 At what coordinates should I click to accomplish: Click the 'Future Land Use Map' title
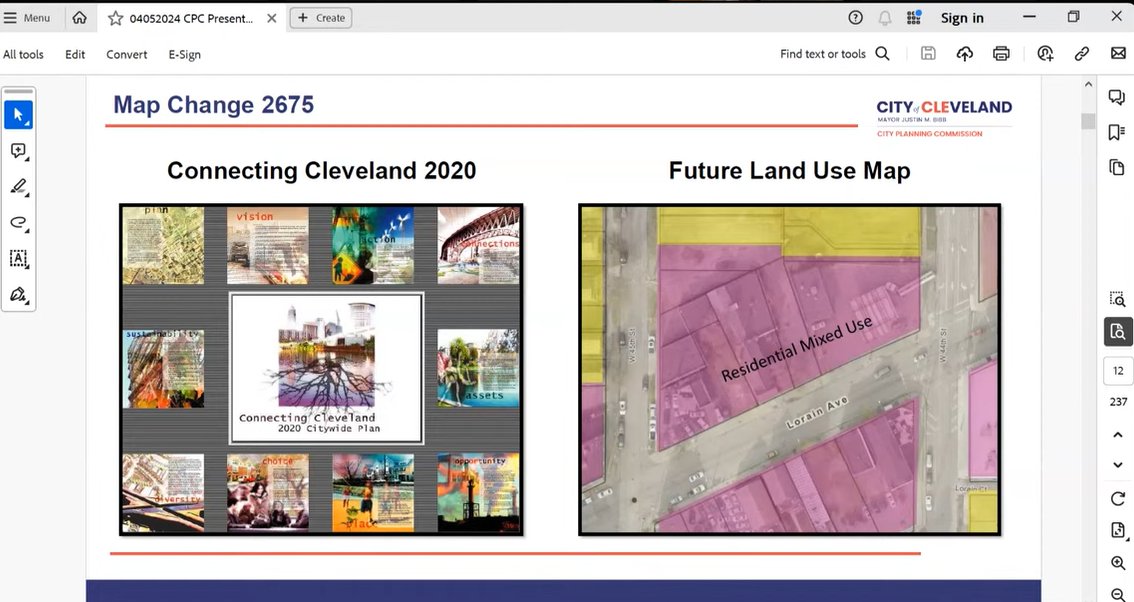789,171
